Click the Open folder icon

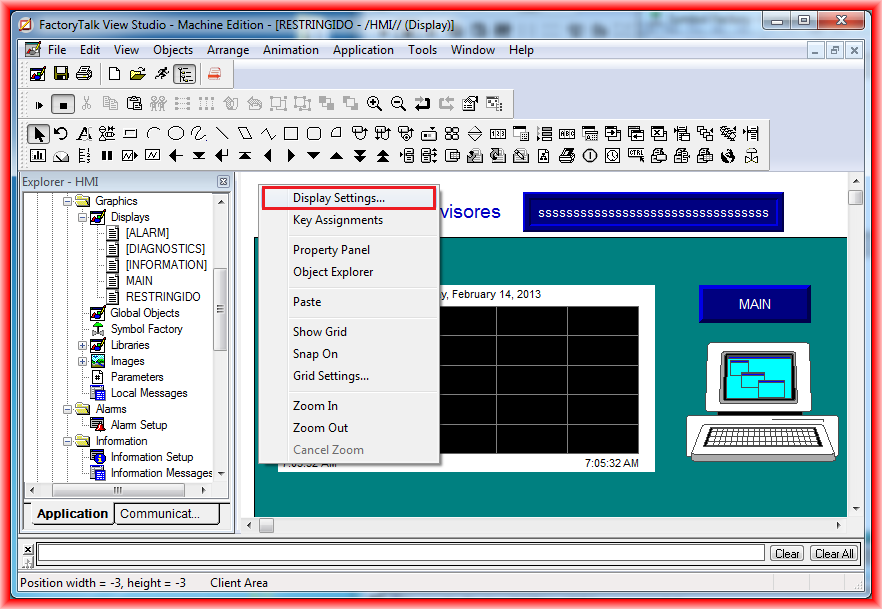(137, 73)
